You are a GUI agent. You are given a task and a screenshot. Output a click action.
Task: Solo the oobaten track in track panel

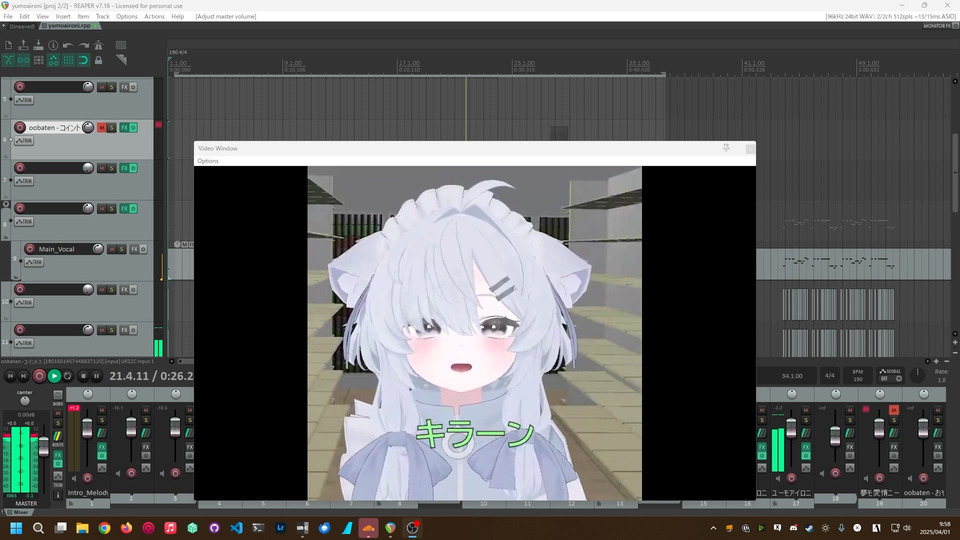pos(111,127)
